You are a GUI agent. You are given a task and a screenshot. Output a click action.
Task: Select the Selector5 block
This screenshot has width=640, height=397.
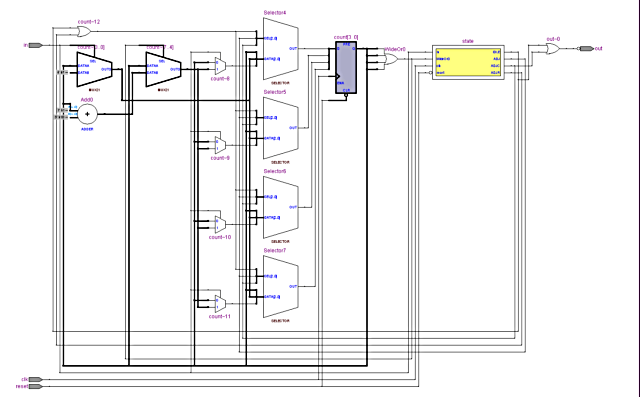click(x=280, y=128)
